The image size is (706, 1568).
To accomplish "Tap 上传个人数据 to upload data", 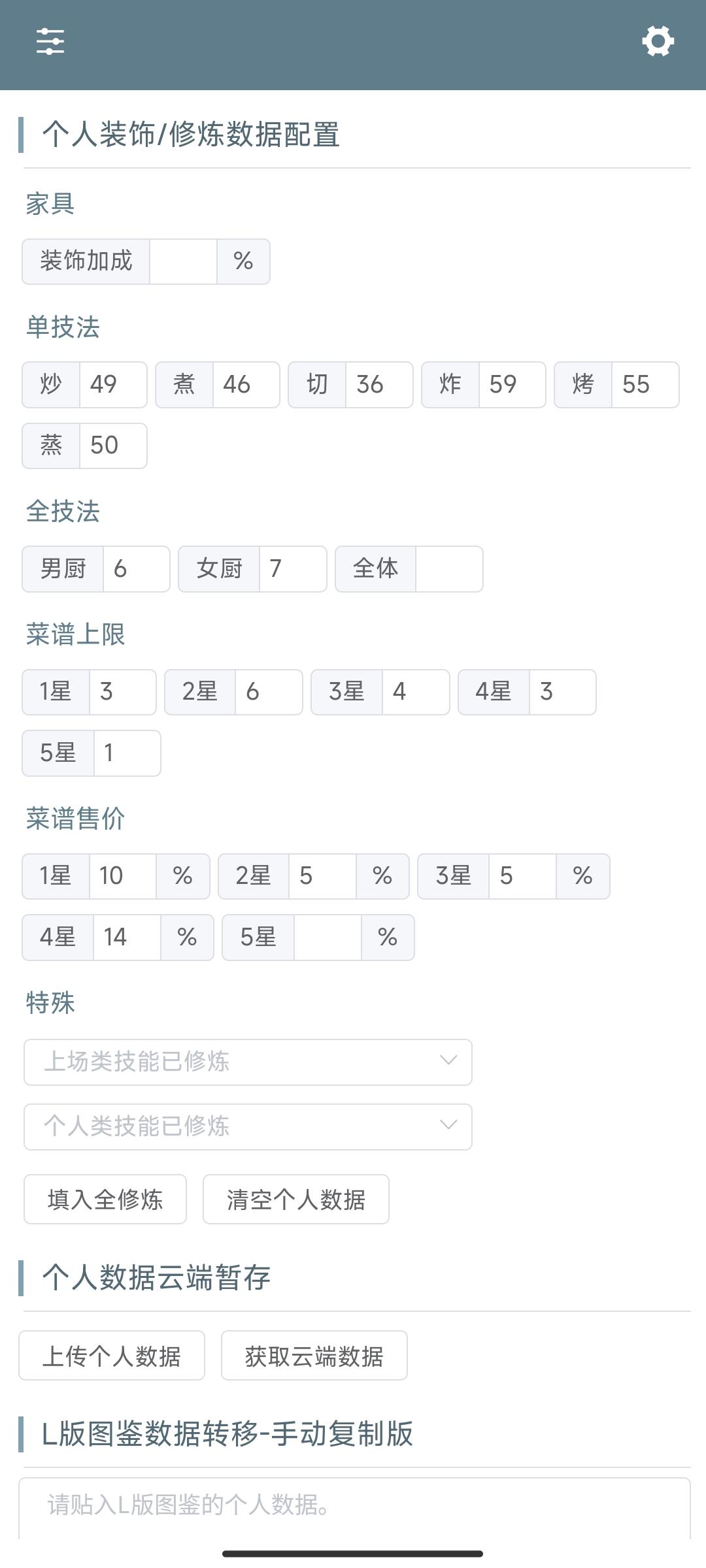I will pyautogui.click(x=112, y=1356).
